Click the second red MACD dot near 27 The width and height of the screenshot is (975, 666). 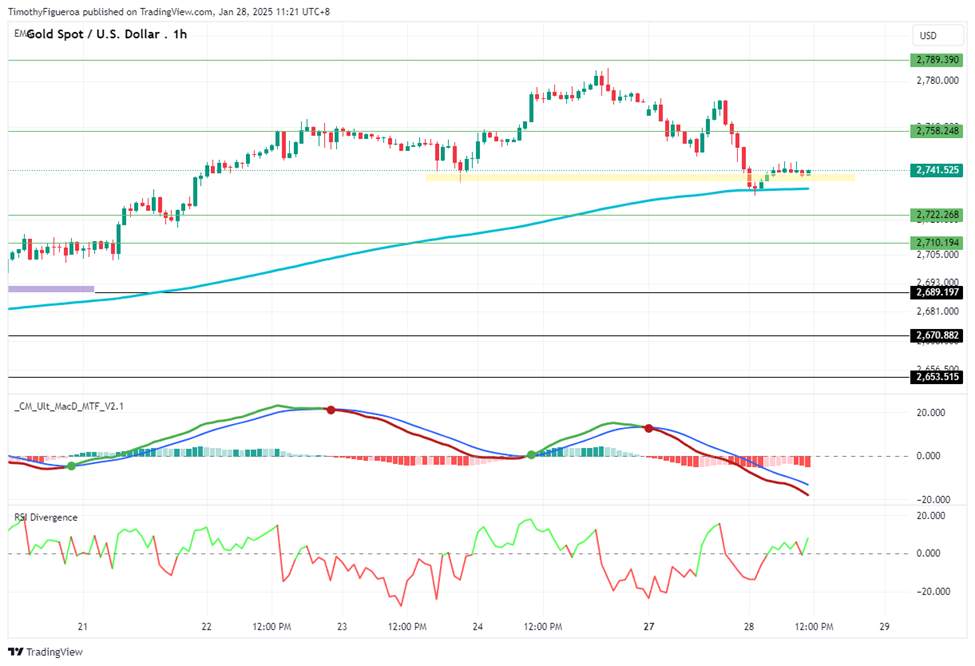coord(649,428)
